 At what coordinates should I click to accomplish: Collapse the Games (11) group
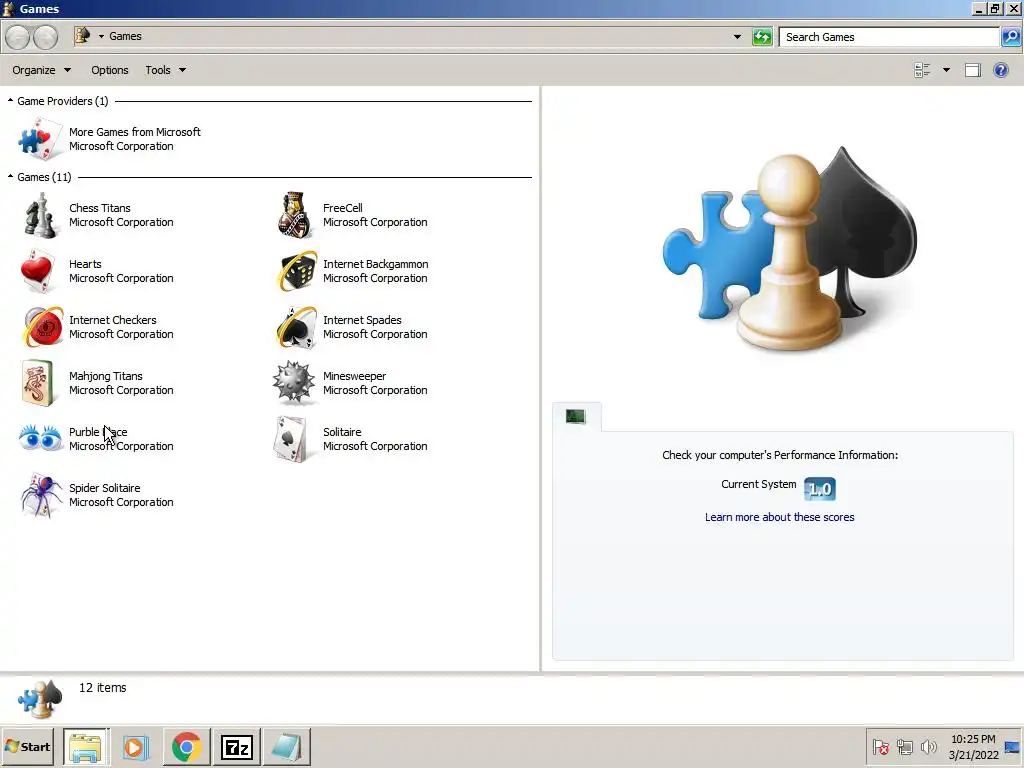(10, 176)
